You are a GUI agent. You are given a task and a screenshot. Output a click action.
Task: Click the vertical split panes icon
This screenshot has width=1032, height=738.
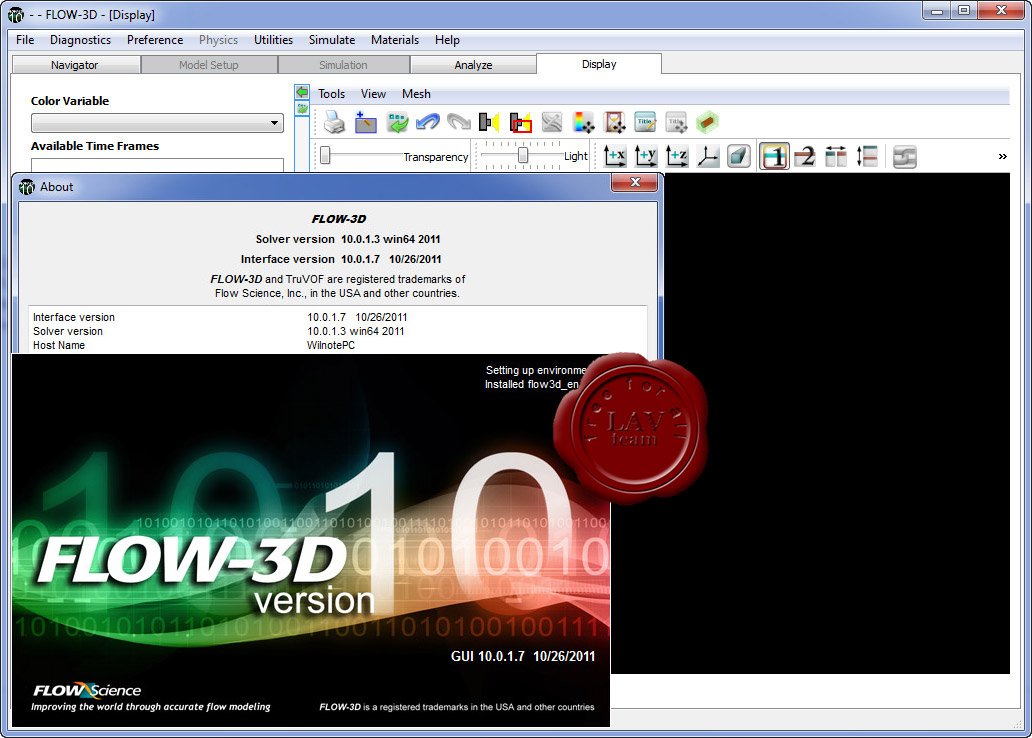coord(867,157)
